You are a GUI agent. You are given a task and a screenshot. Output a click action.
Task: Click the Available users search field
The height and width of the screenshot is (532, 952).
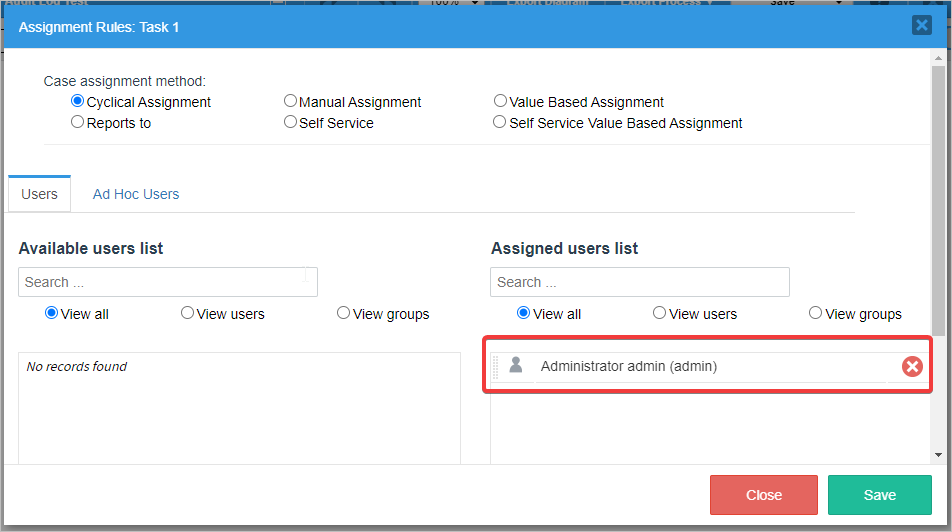click(x=167, y=282)
